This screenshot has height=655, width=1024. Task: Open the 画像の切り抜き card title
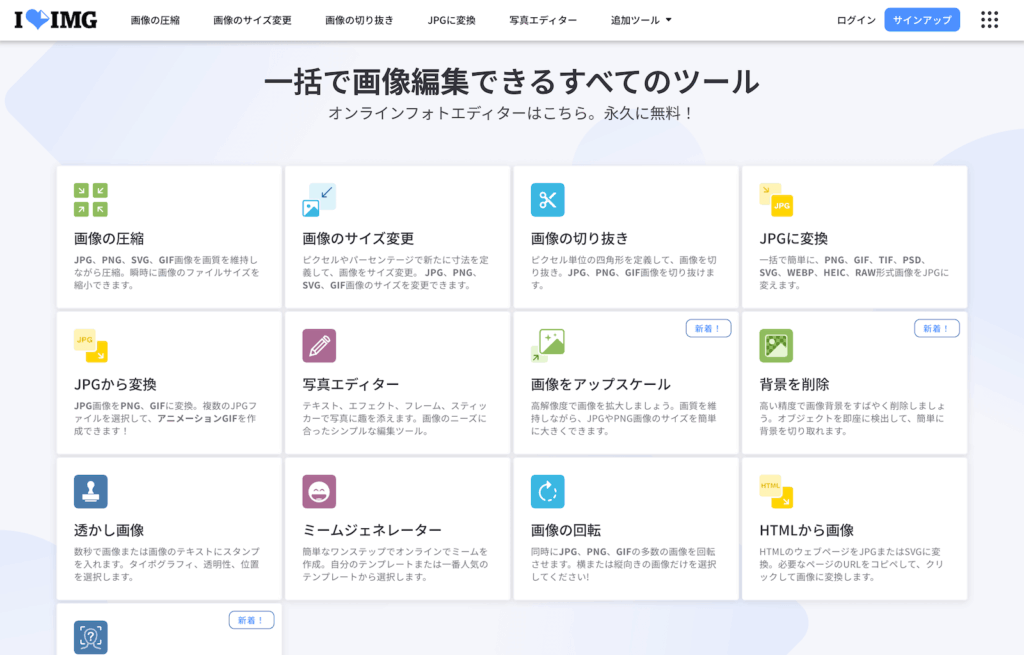pyautogui.click(x=579, y=238)
